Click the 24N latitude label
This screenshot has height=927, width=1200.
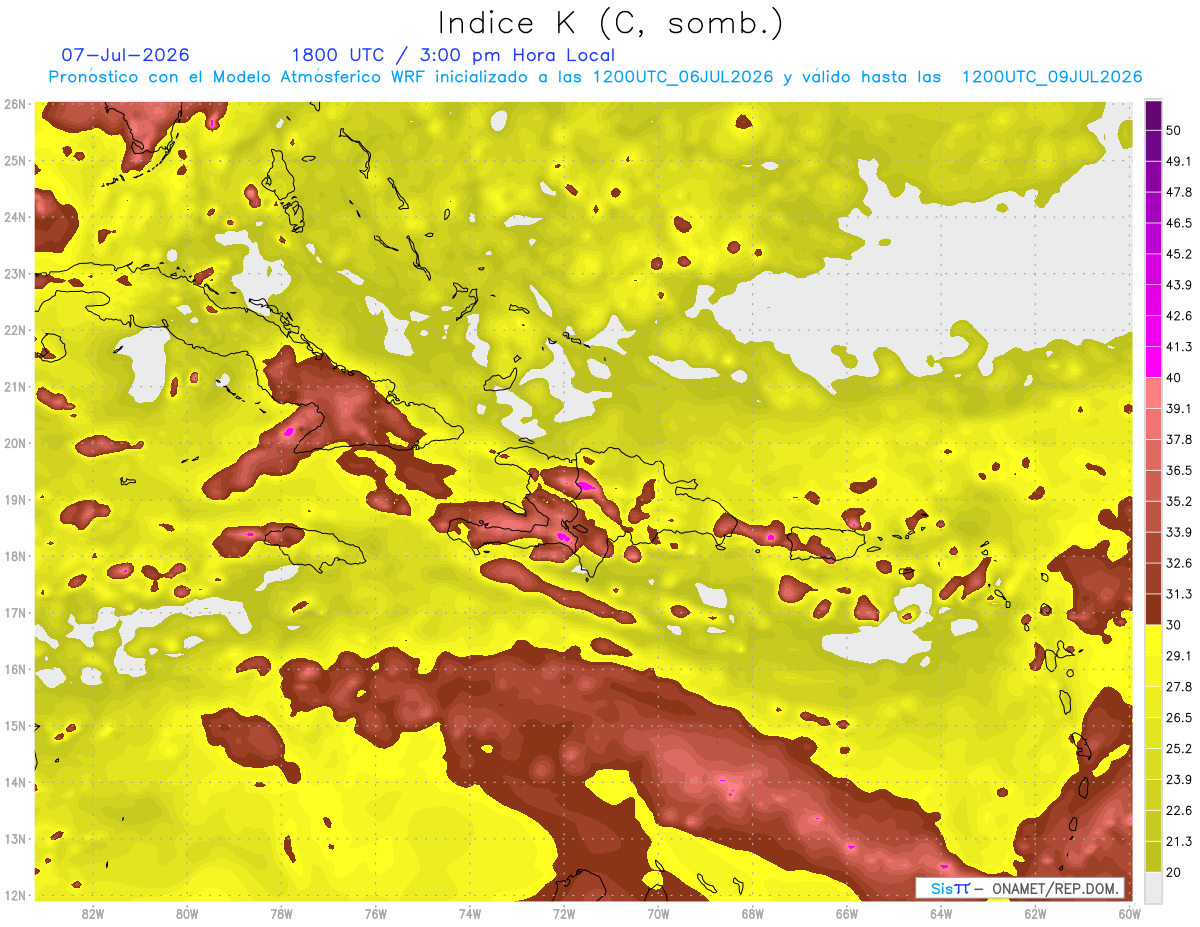pyautogui.click(x=14, y=217)
